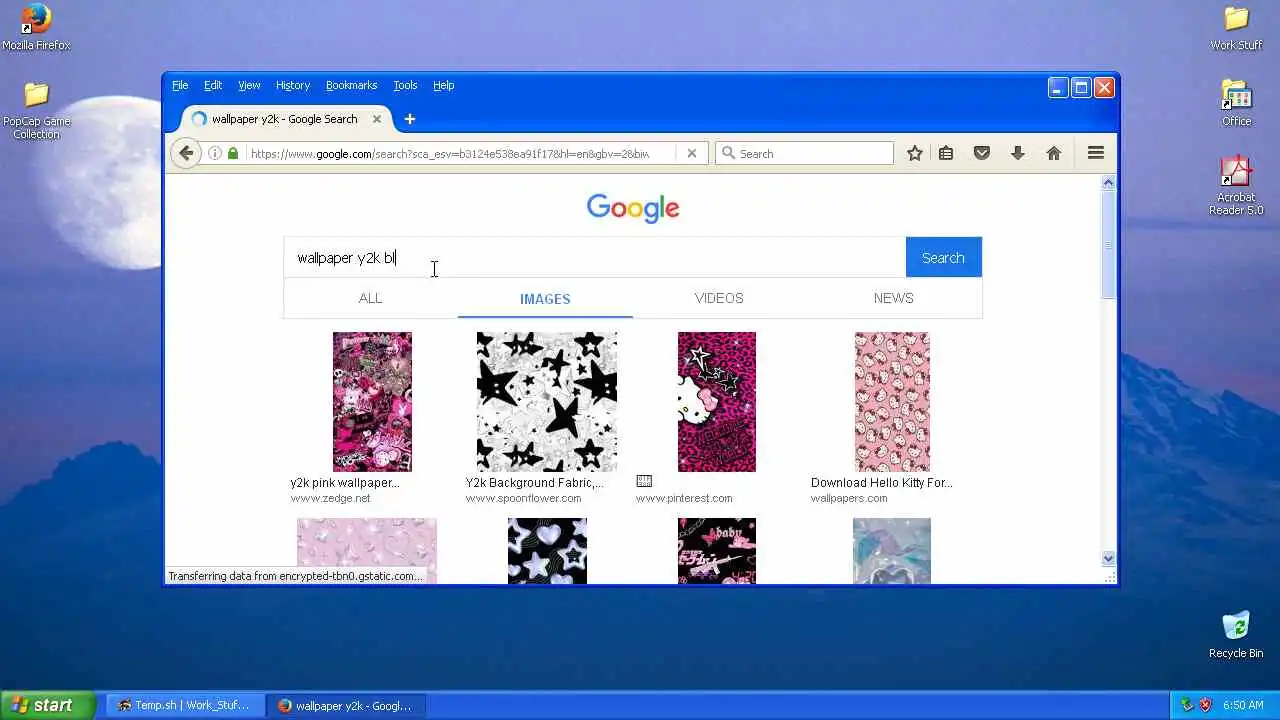Click scrollbar down arrow in browser
Image resolution: width=1280 pixels, height=720 pixels.
[1108, 559]
